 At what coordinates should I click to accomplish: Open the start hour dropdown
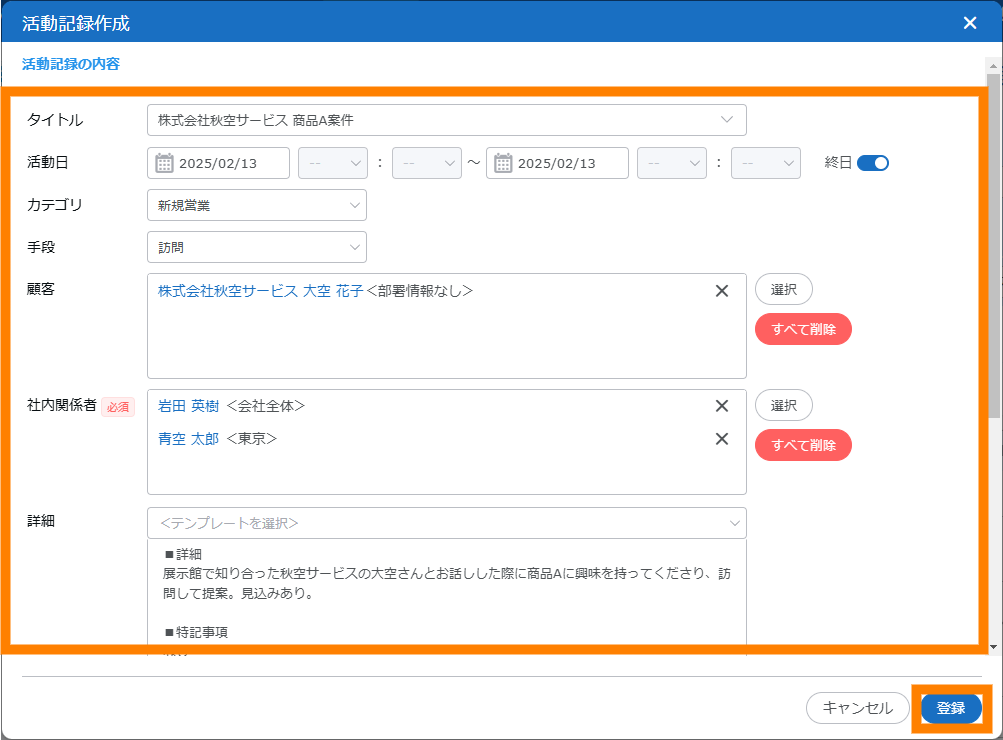click(333, 163)
